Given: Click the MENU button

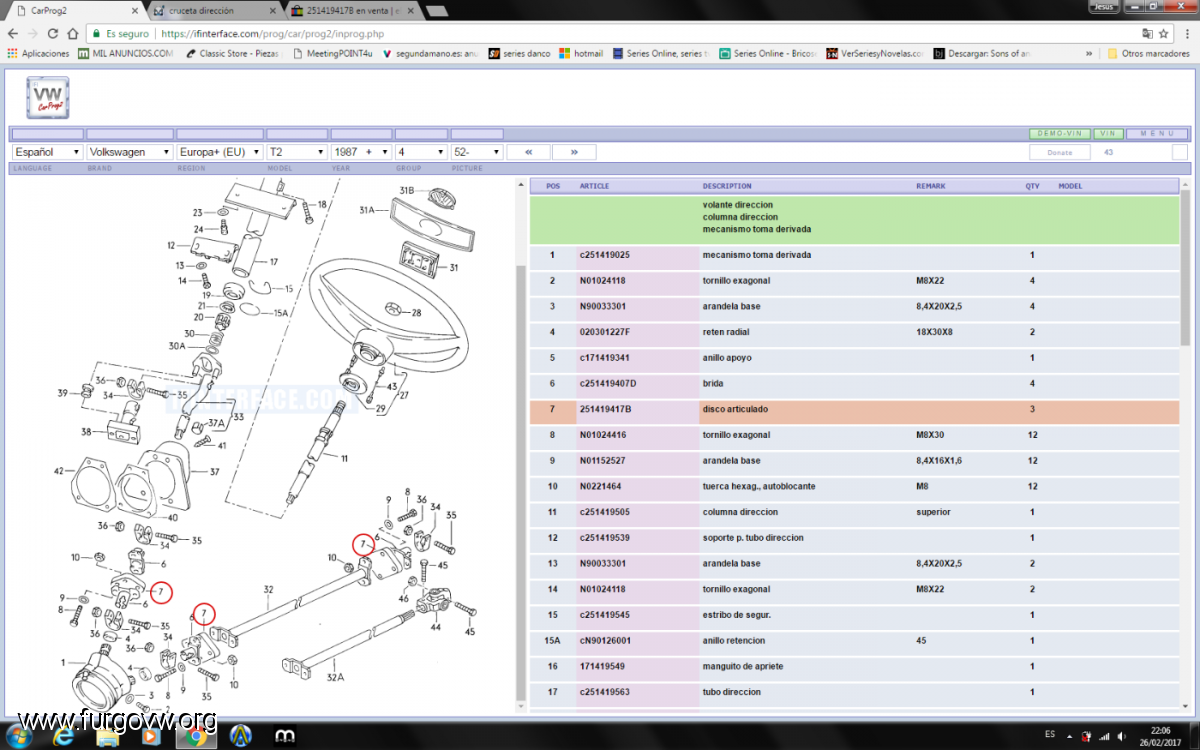Looking at the screenshot, I should [x=1157, y=133].
